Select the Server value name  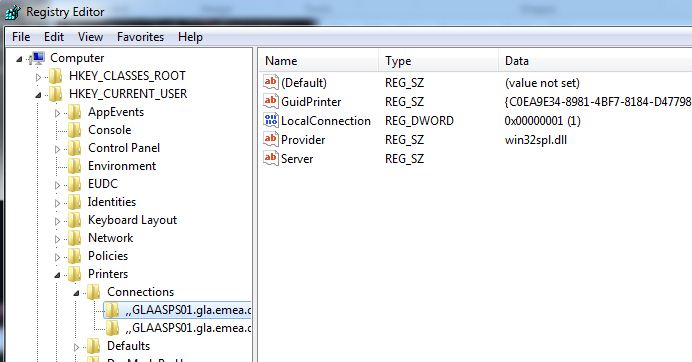(297, 159)
